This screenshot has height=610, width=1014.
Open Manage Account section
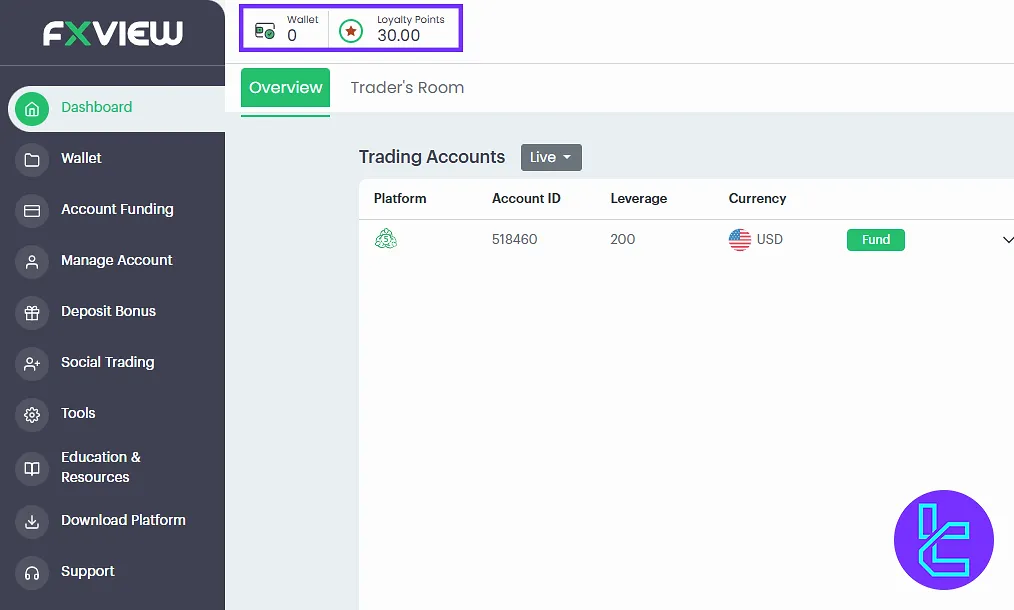coord(116,261)
